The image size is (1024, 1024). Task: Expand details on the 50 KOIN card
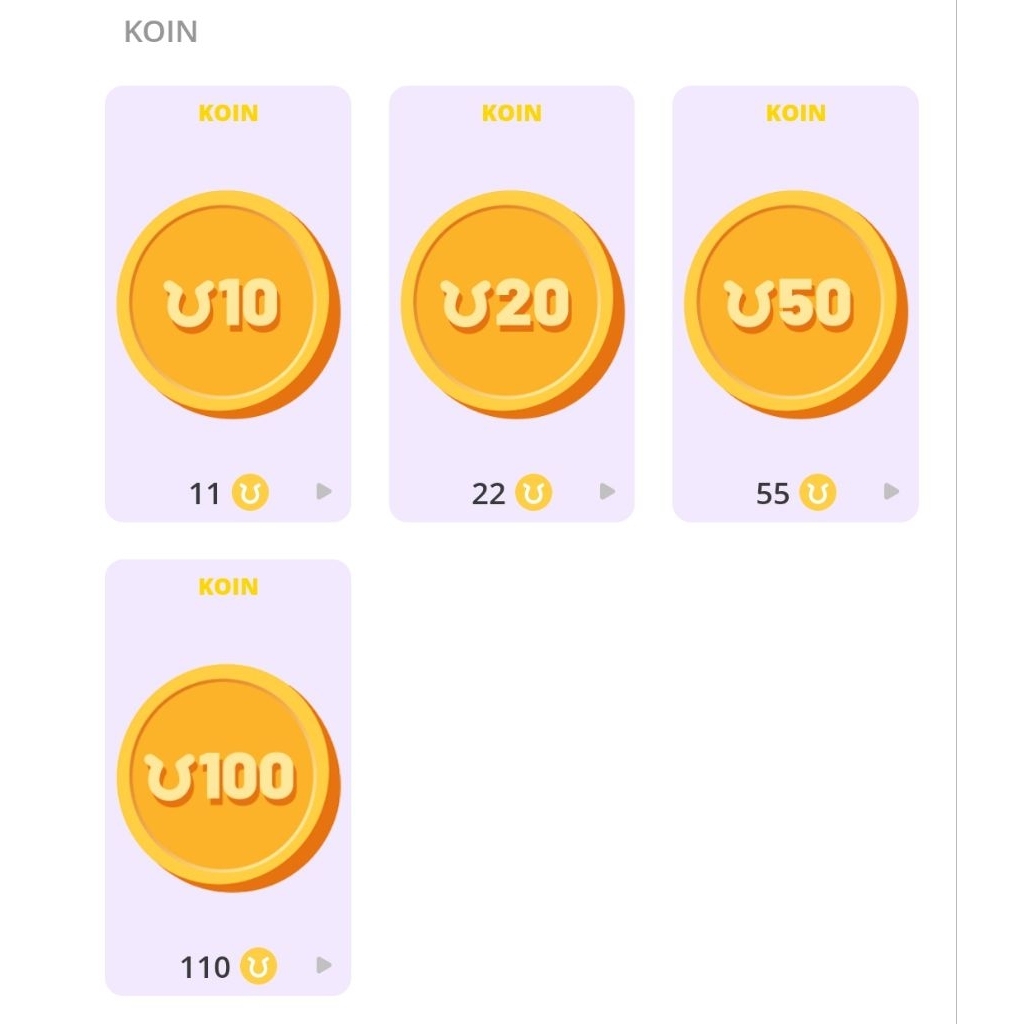(x=890, y=492)
